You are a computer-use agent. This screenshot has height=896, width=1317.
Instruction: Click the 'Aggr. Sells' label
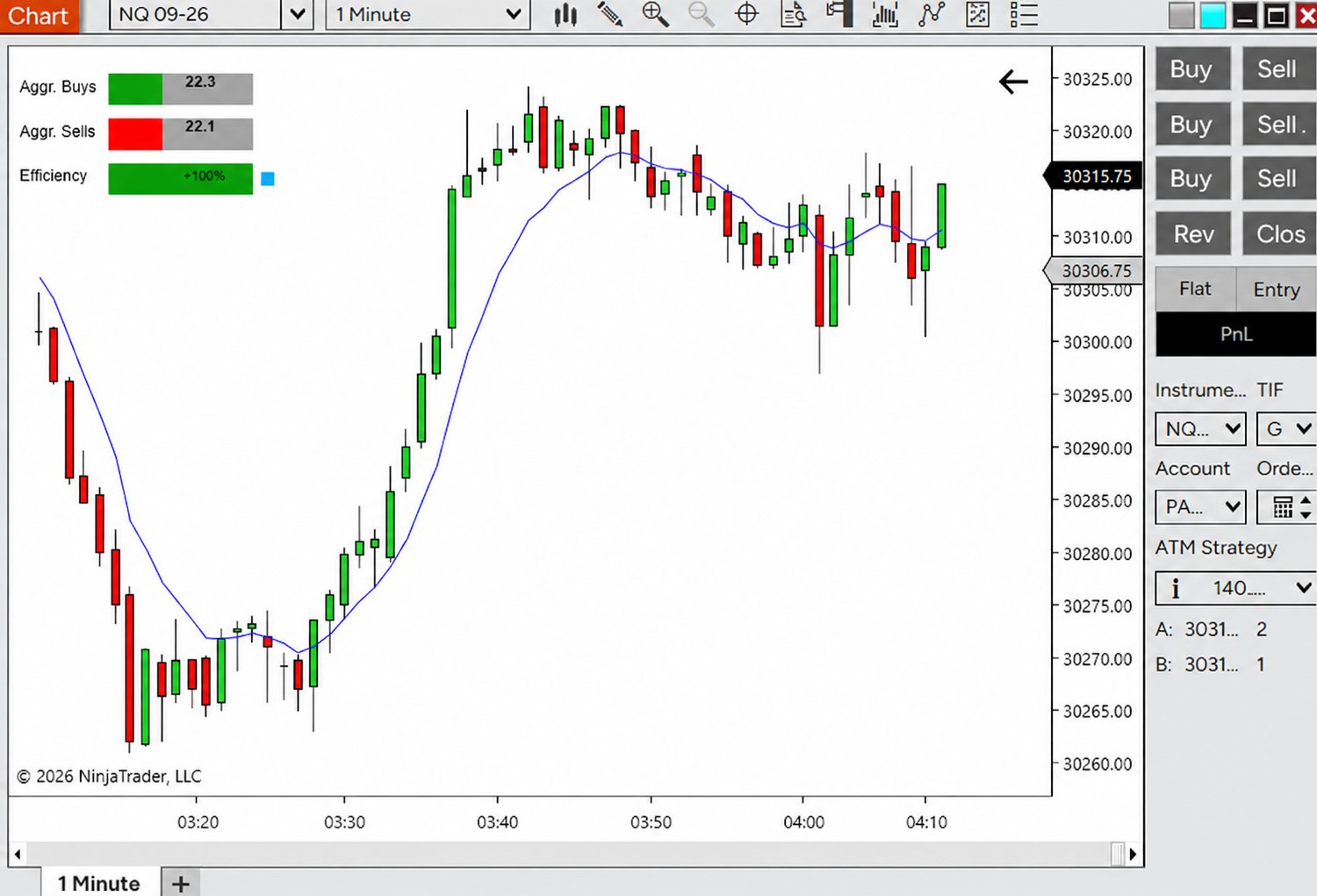click(x=57, y=132)
